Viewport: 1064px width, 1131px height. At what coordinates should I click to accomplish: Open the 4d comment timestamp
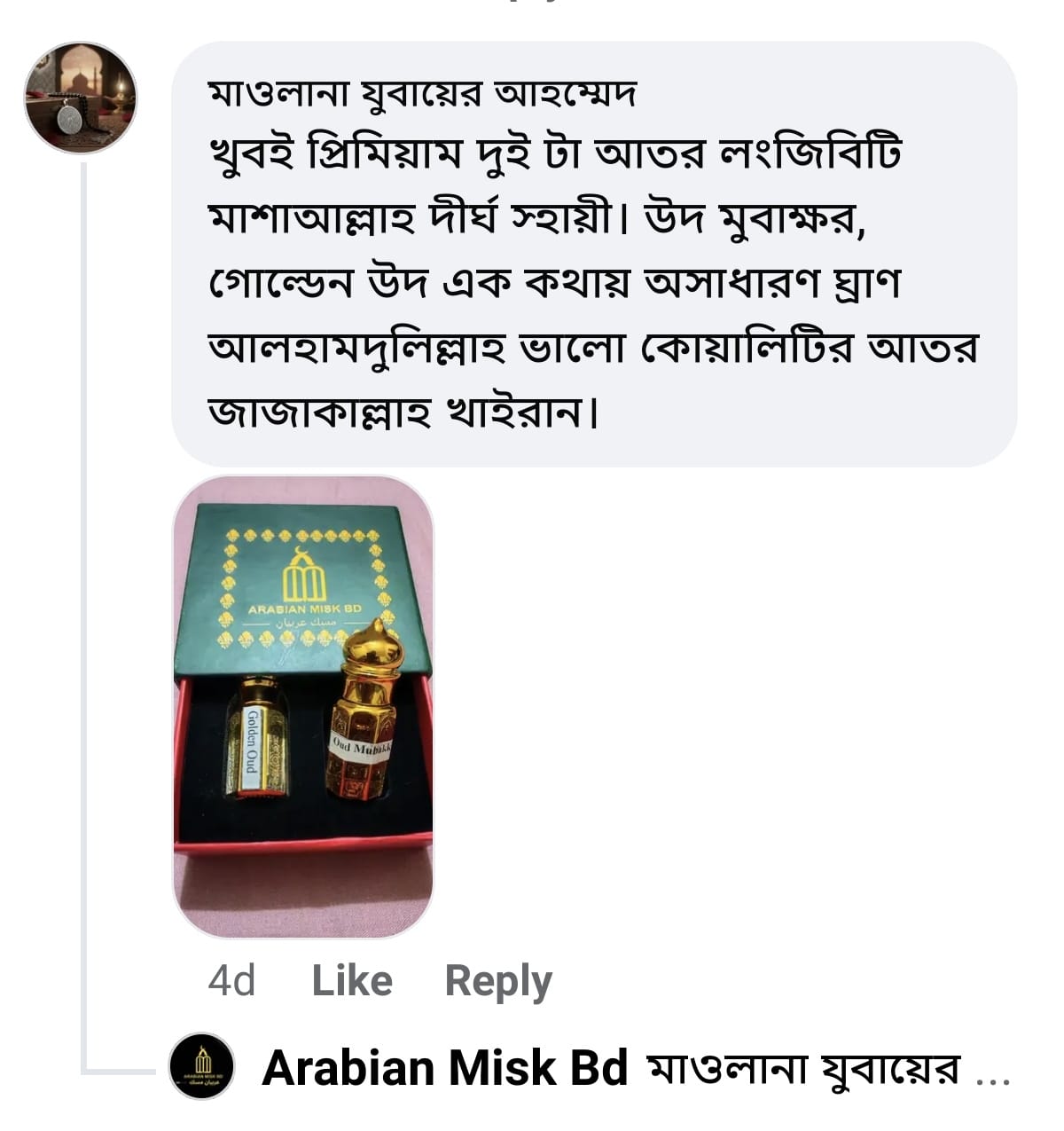tap(231, 981)
